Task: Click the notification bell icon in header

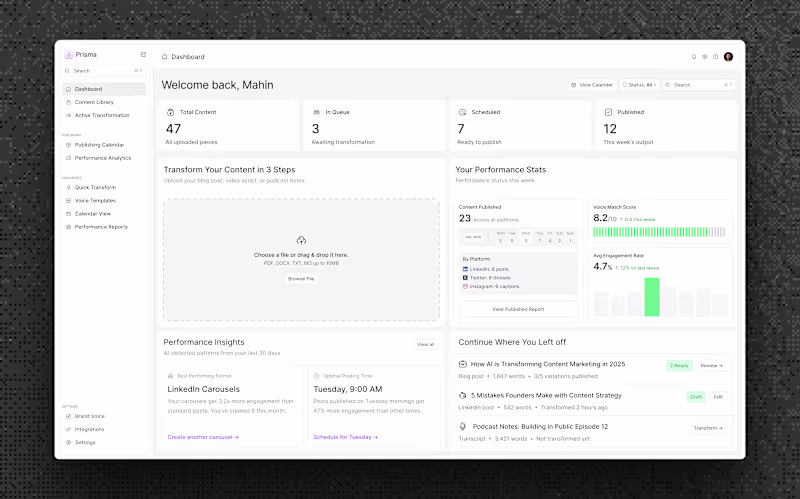Action: [x=694, y=57]
